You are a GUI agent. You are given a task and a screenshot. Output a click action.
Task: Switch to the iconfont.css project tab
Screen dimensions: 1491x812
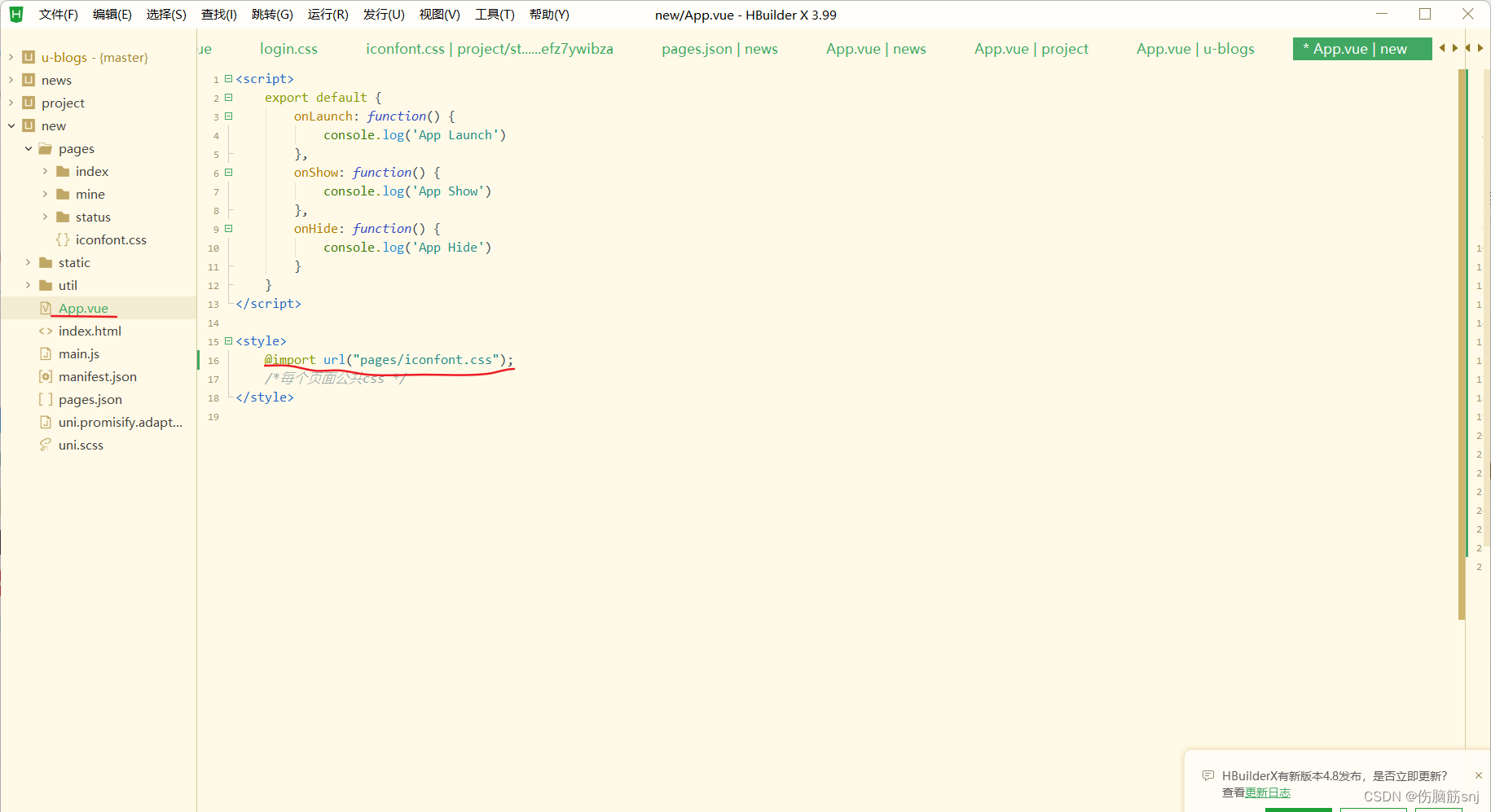click(x=490, y=49)
